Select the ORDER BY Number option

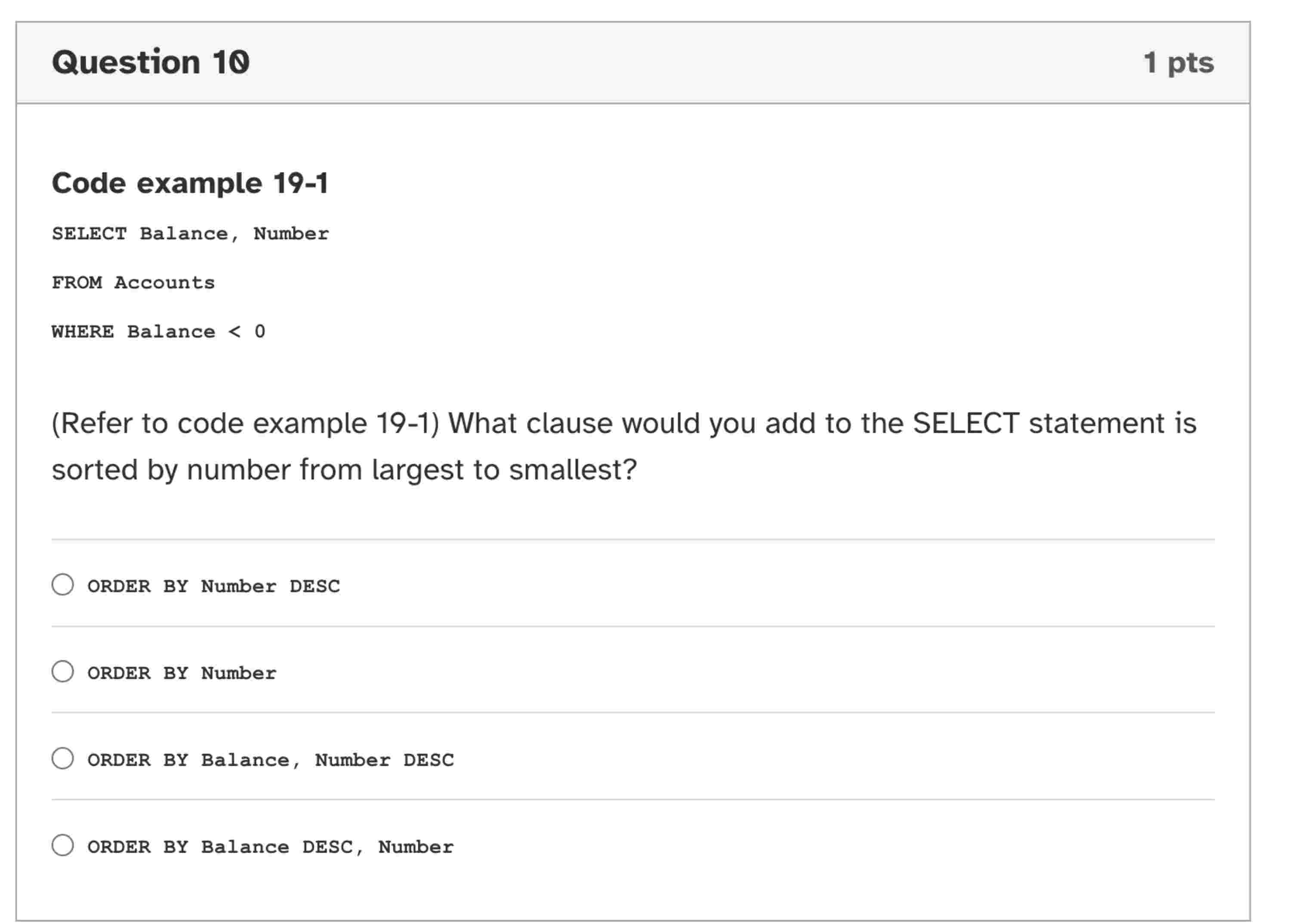pos(62,672)
